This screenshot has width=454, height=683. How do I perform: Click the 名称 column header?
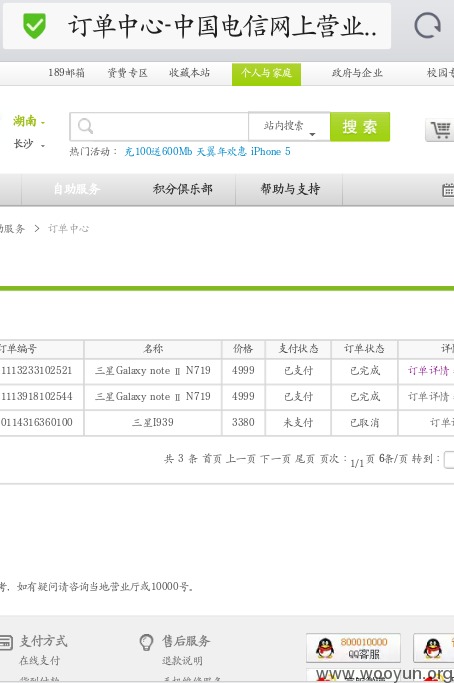point(153,349)
